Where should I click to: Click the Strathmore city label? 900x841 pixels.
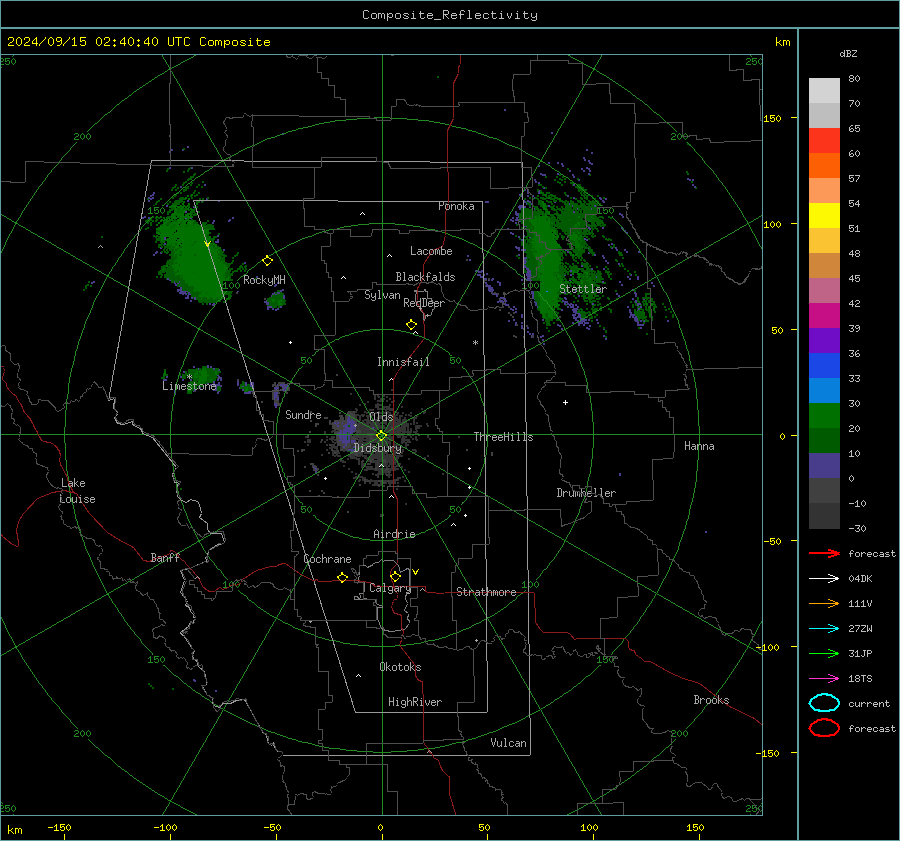486,592
